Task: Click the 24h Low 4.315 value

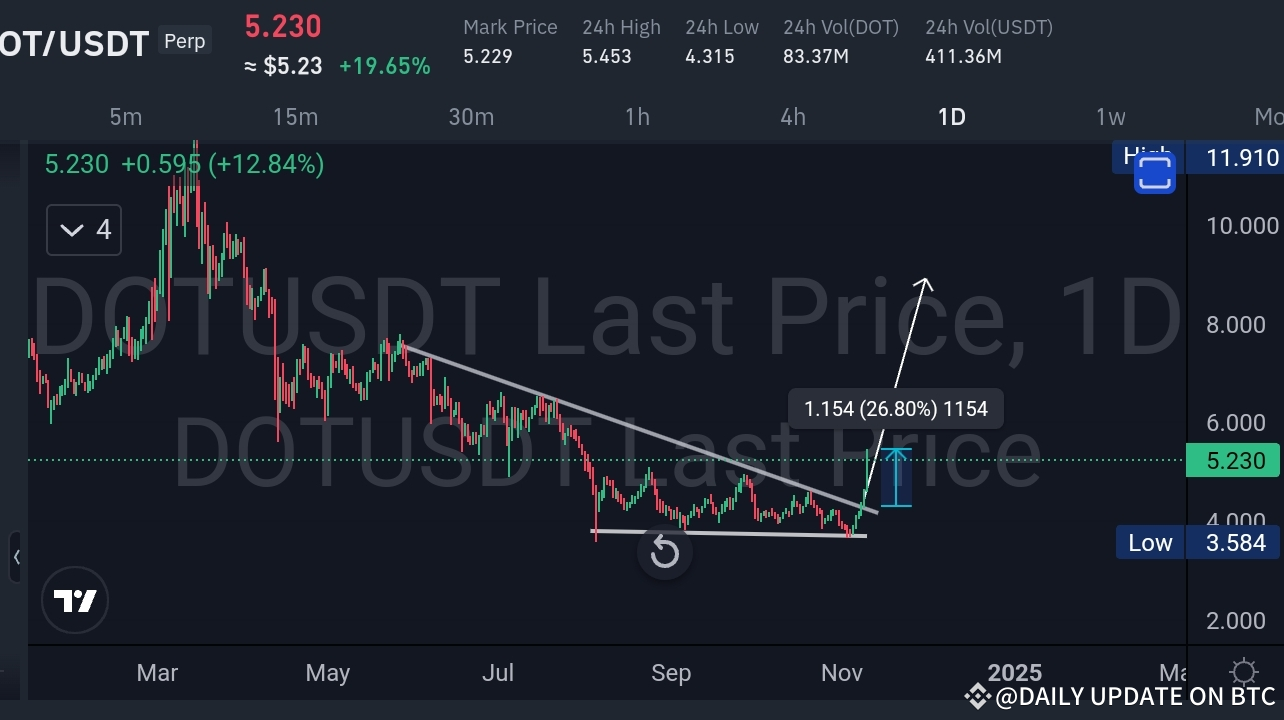Action: click(709, 56)
